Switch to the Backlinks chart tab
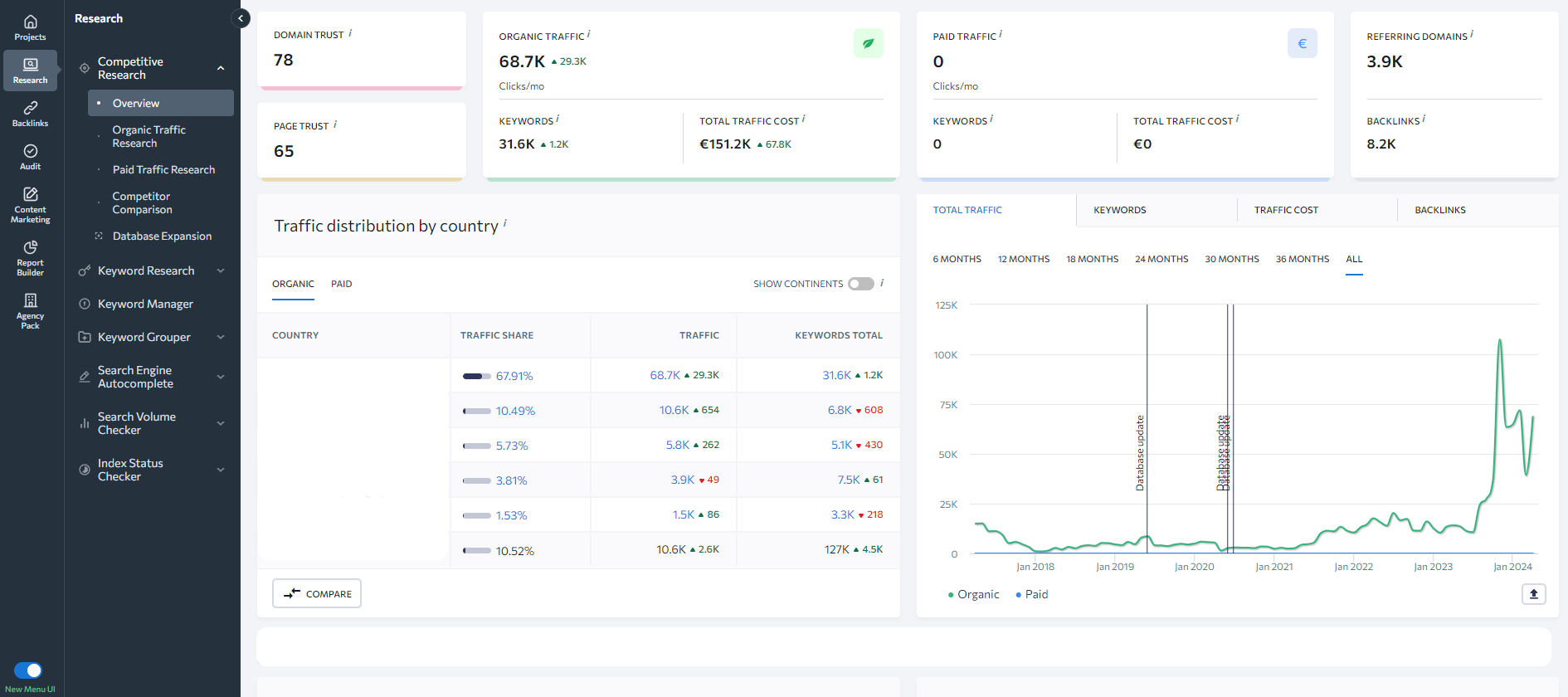Screen dimensions: 1568x697 point(1478,210)
